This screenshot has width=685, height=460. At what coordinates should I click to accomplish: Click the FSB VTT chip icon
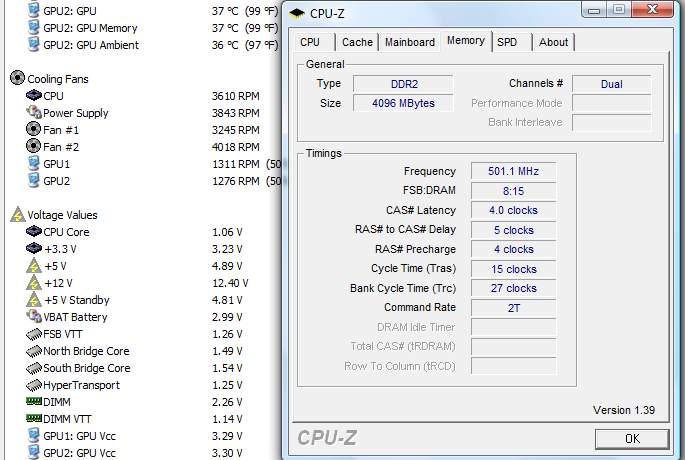pyautogui.click(x=34, y=334)
